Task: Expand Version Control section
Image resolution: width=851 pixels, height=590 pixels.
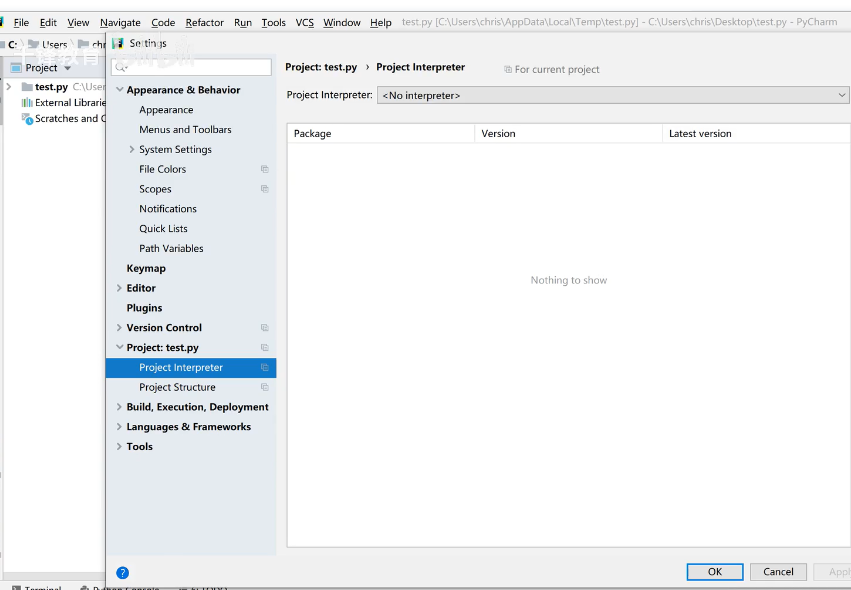Action: [x=119, y=327]
